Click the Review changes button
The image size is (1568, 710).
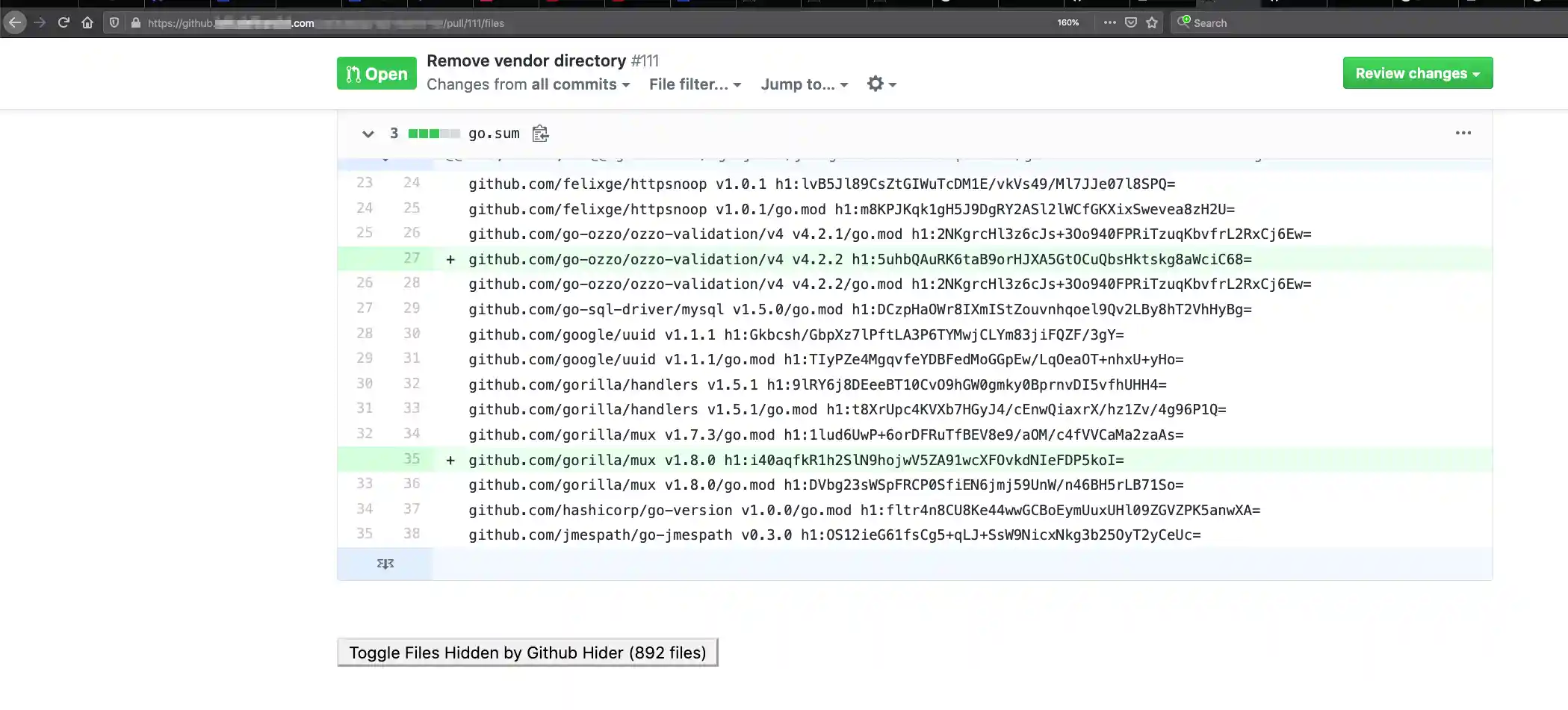[1416, 72]
